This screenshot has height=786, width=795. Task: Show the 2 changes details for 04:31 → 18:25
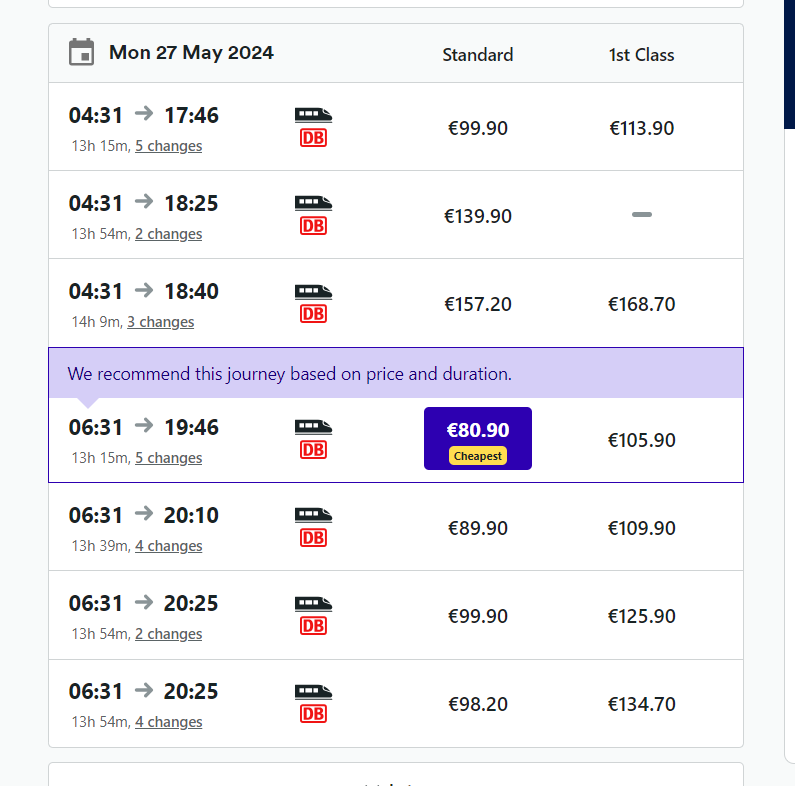pos(168,234)
